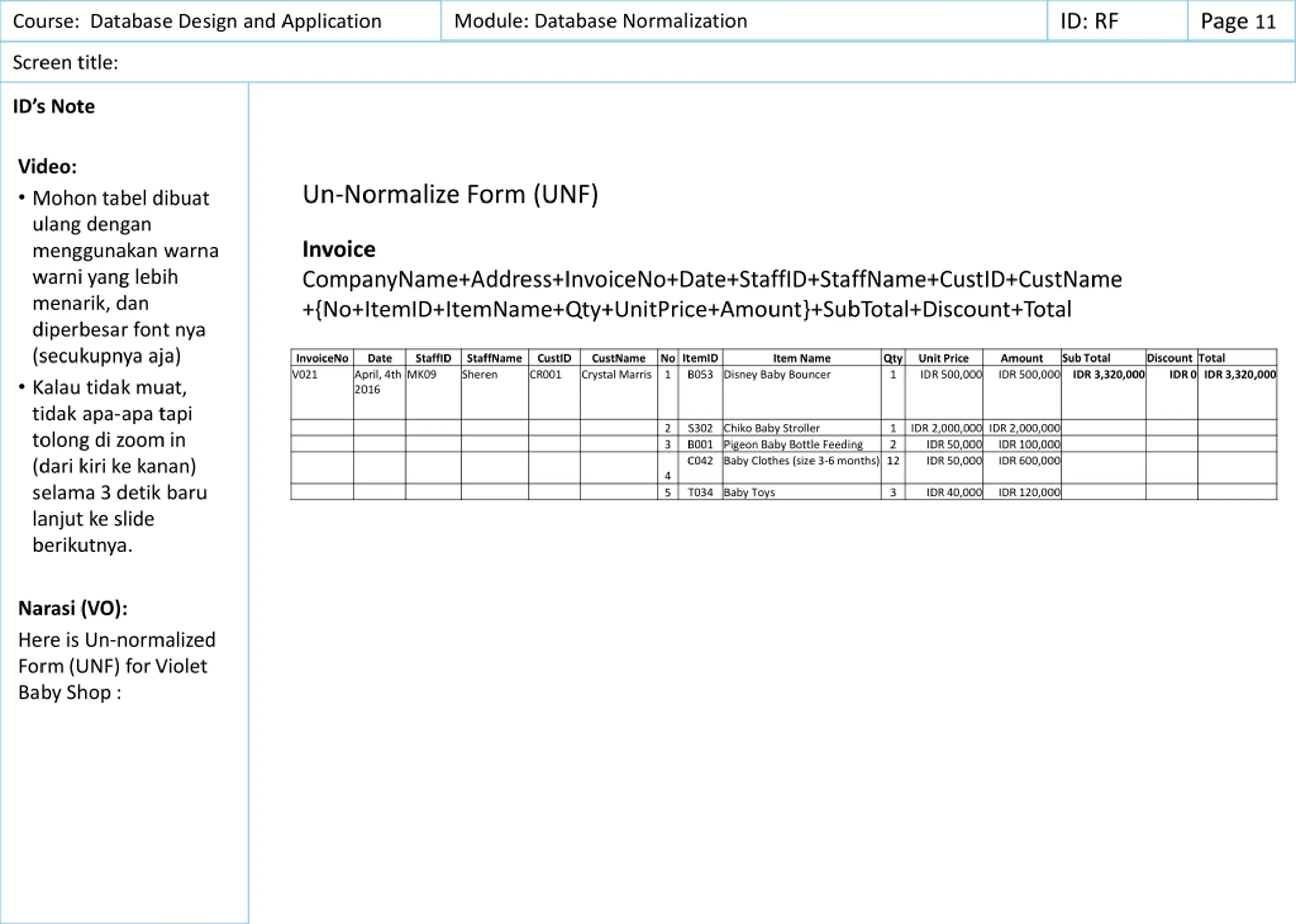Viewport: 1296px width, 924px height.
Task: Click the Chiko Baby Stroller row
Action: click(783, 428)
